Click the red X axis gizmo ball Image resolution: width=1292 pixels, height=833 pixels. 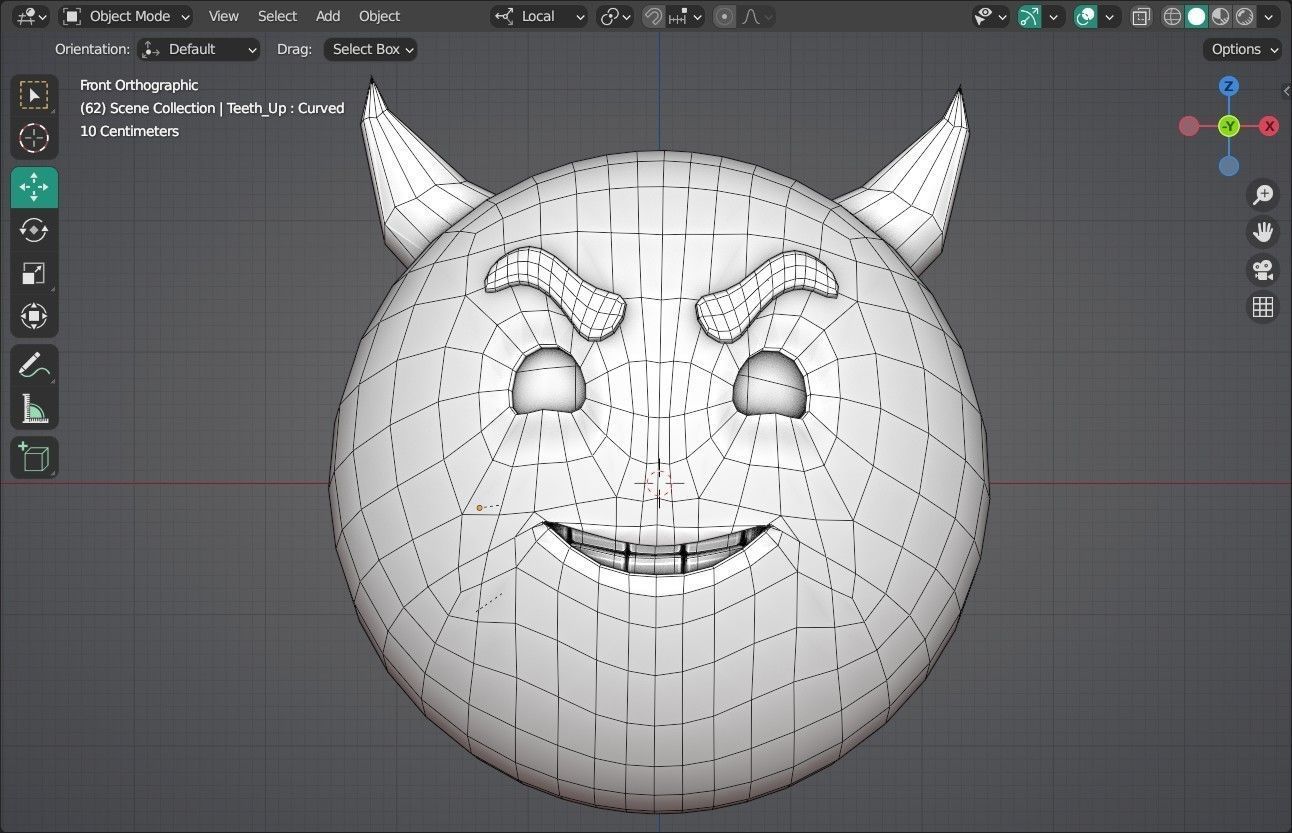[1269, 126]
